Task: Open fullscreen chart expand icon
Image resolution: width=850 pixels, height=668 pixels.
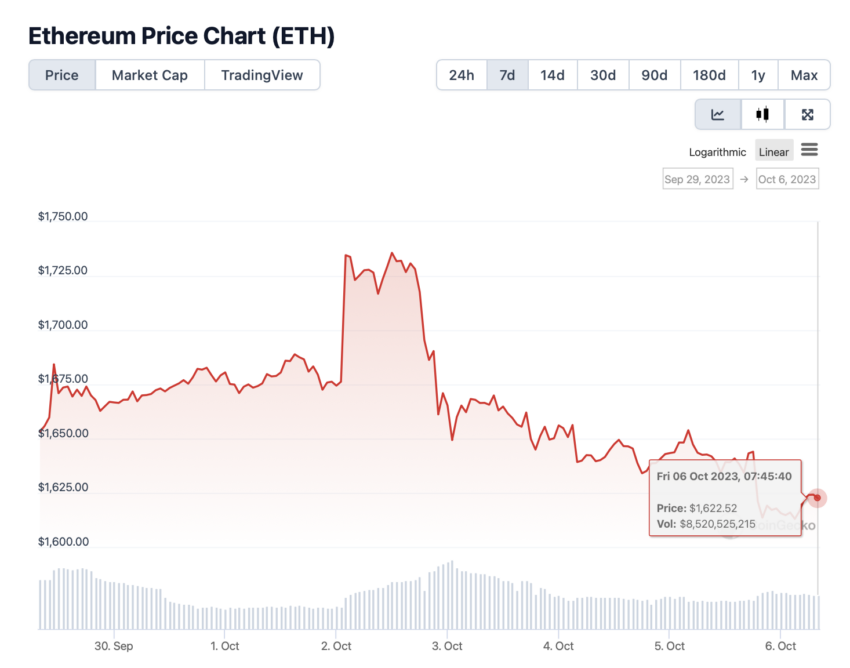Action: pos(807,114)
